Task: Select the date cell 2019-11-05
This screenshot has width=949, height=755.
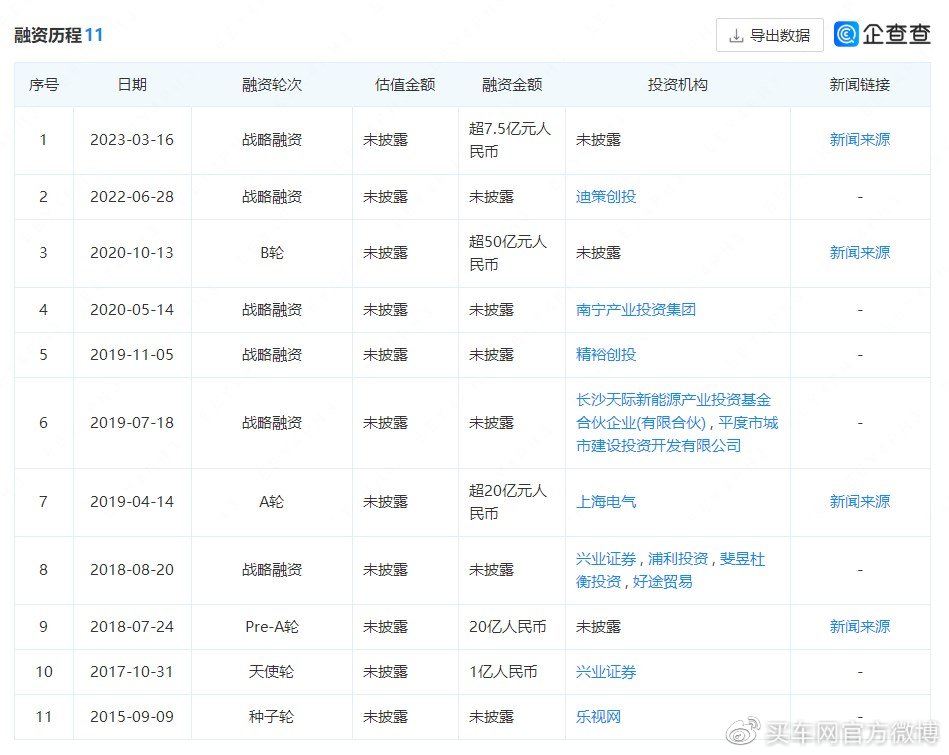Action: pos(132,355)
